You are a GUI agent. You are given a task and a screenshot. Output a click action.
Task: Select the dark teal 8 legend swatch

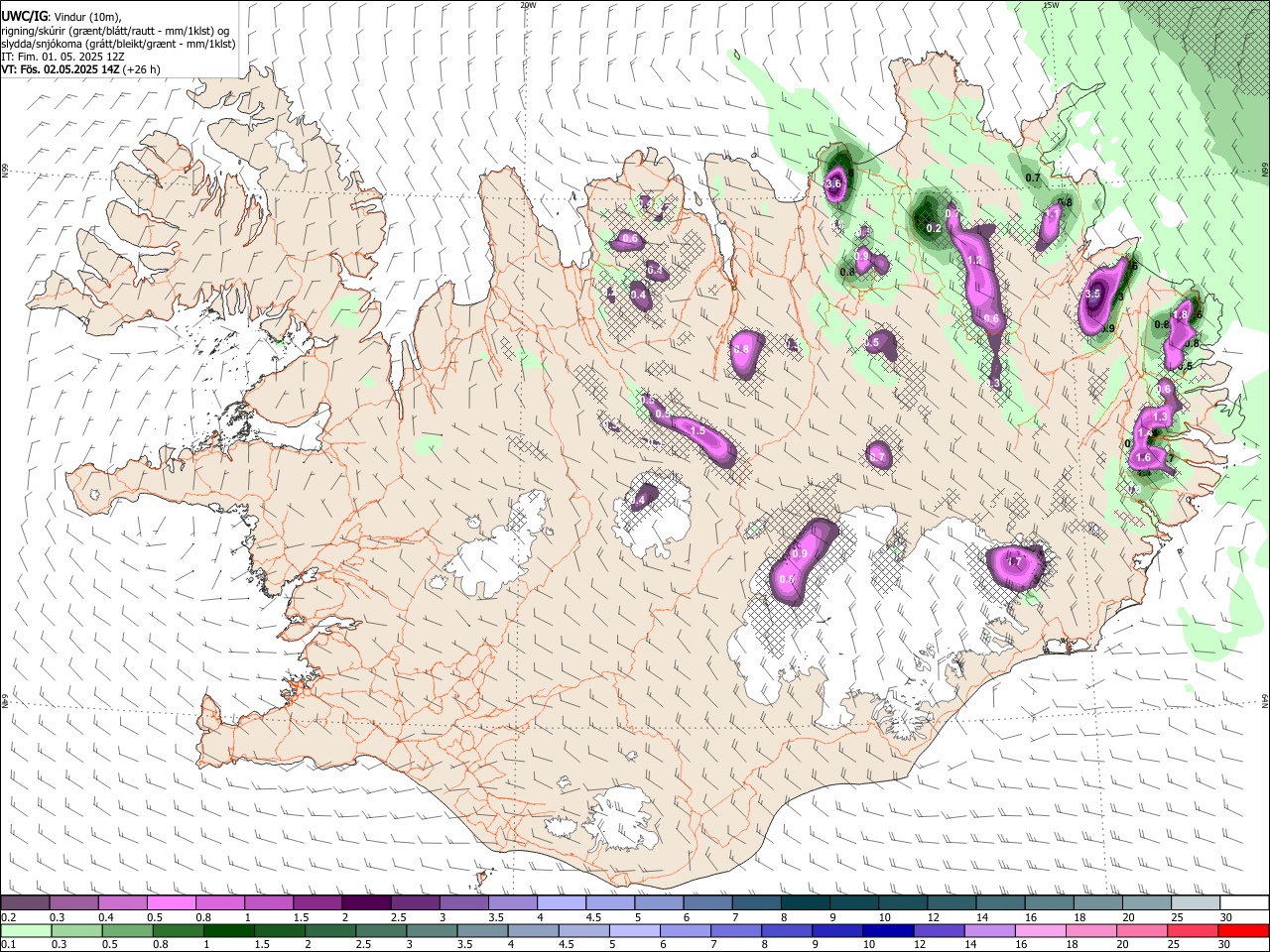[806, 902]
